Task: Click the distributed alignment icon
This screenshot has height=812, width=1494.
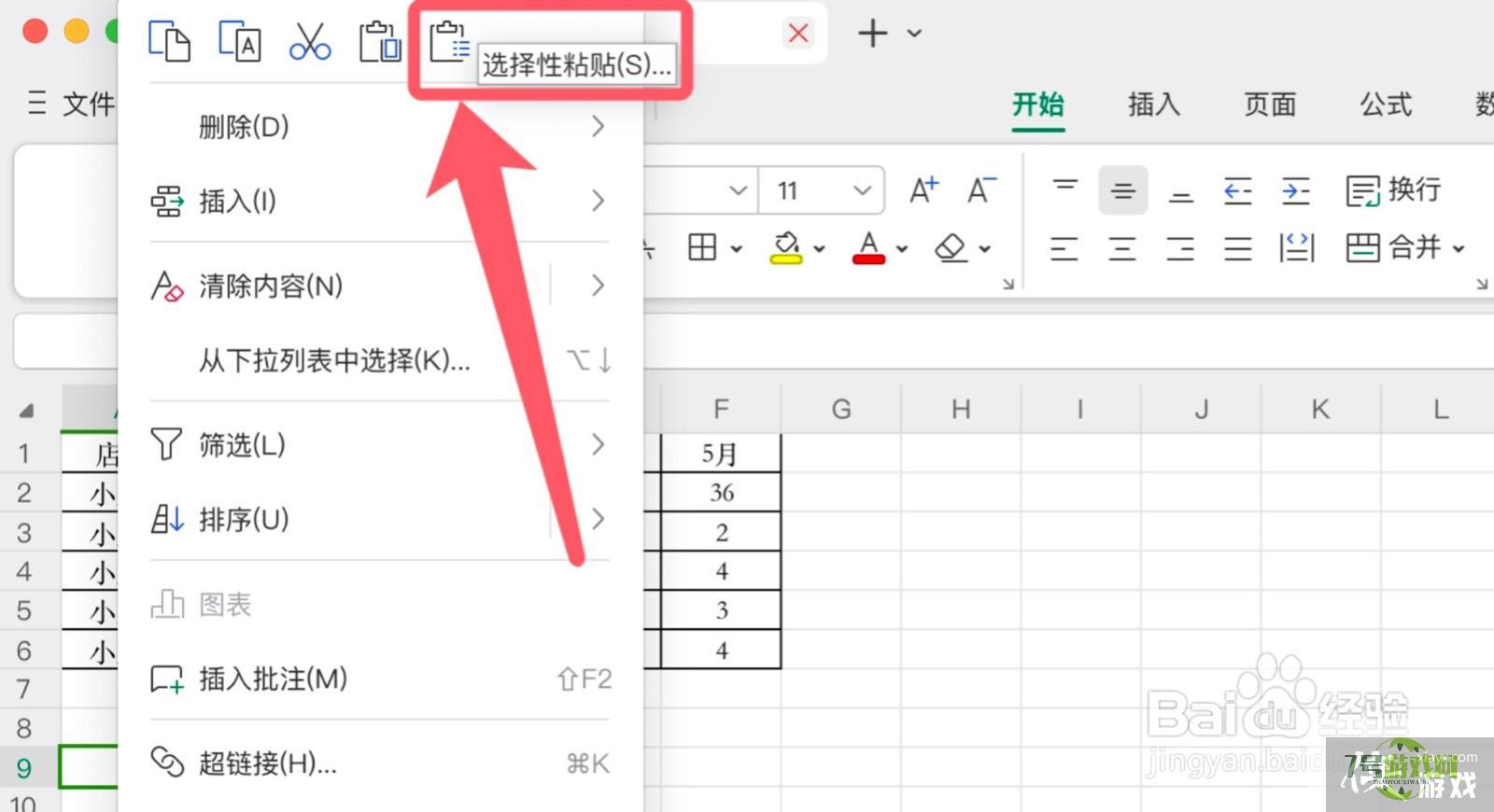Action: tap(1296, 248)
